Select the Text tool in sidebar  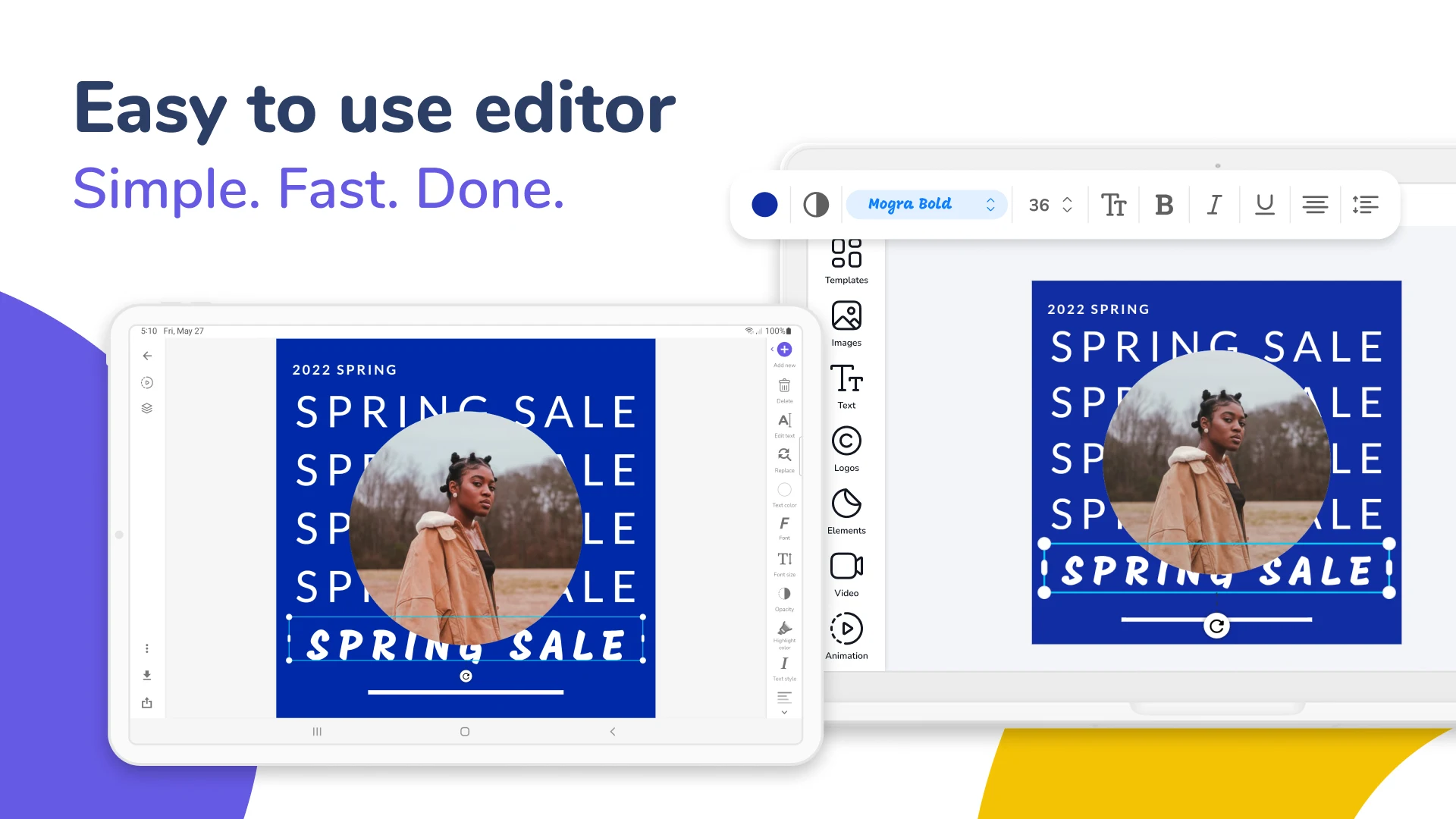(x=846, y=387)
